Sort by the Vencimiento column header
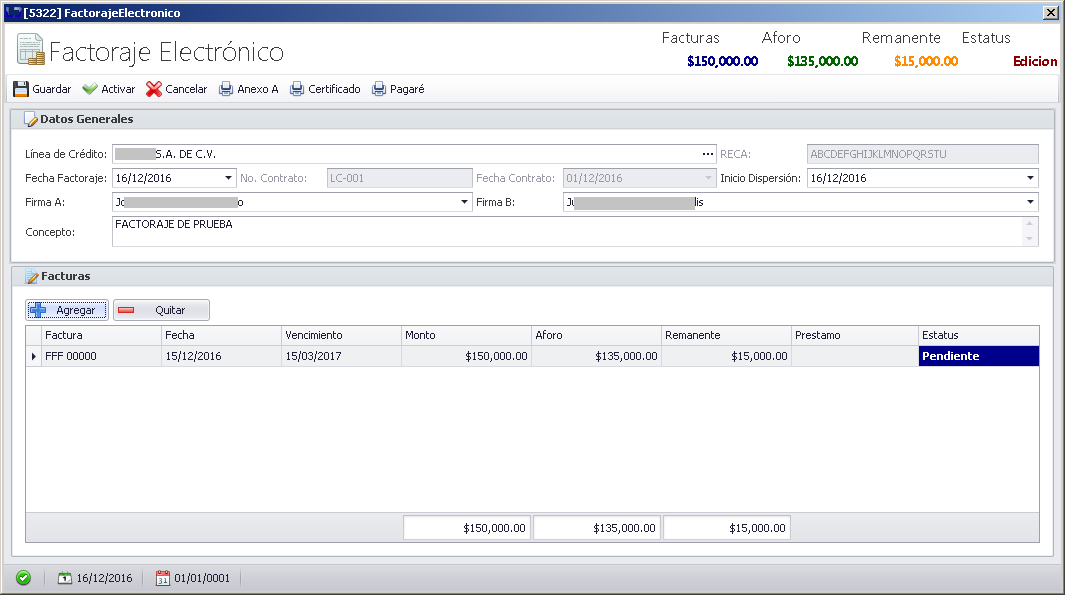 342,336
